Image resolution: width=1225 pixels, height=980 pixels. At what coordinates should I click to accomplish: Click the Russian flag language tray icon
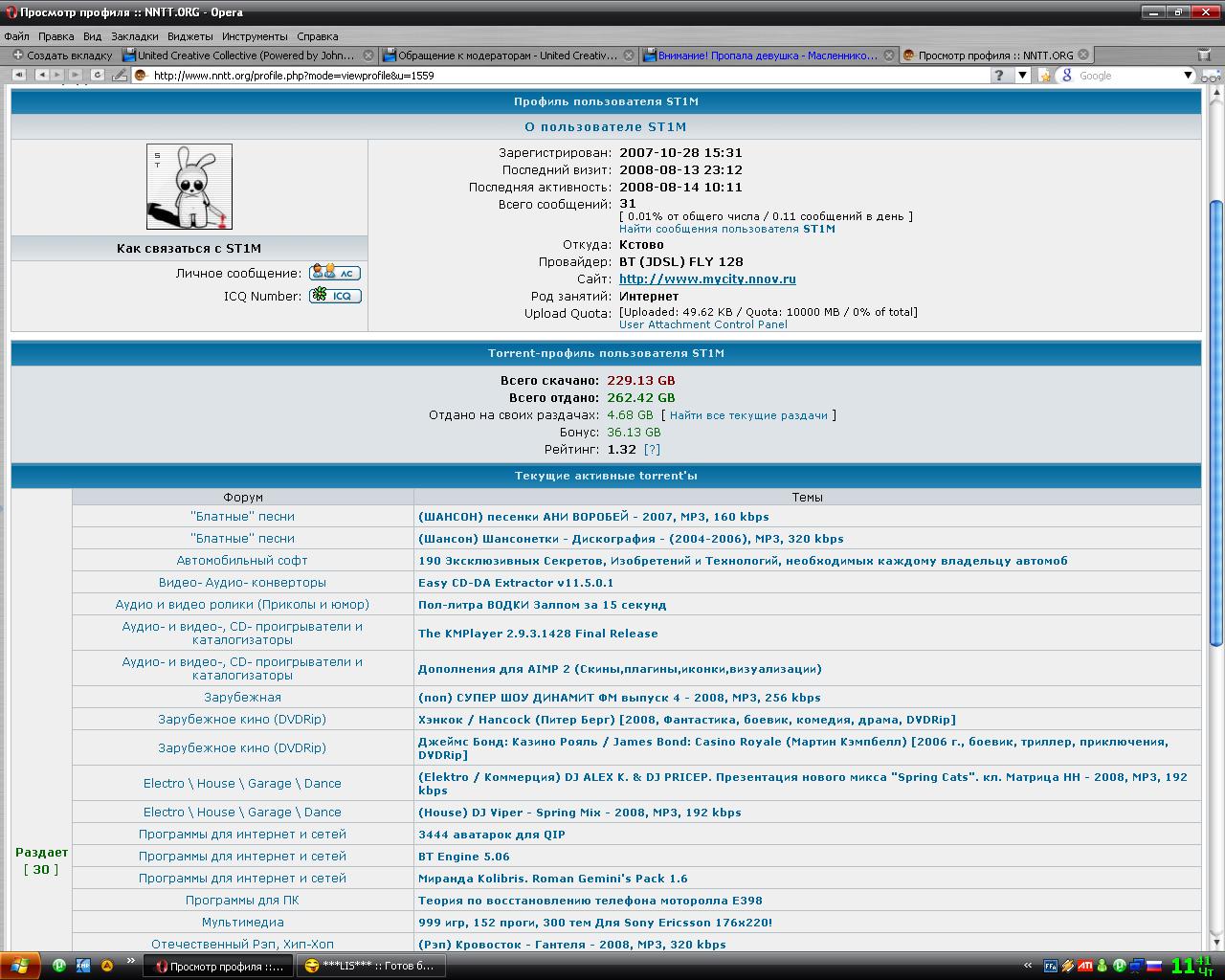(x=1154, y=966)
